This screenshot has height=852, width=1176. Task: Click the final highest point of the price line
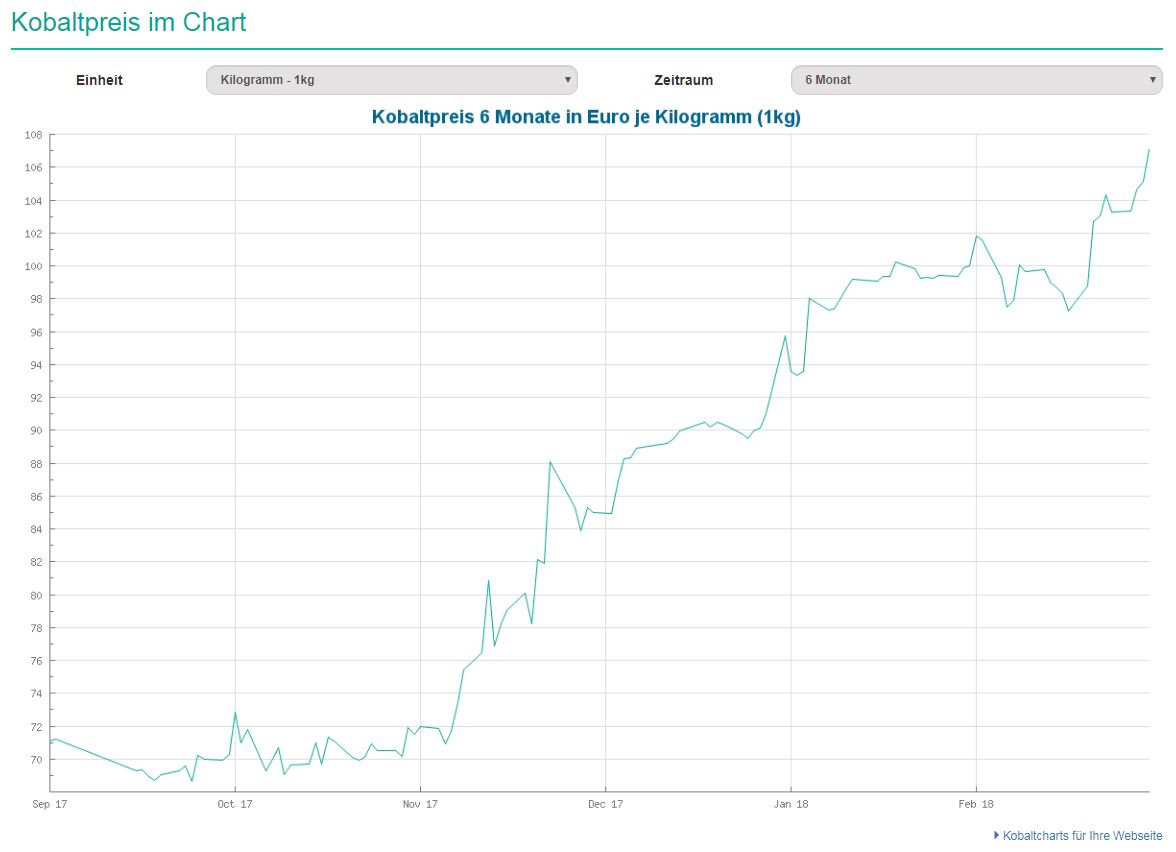point(1149,150)
